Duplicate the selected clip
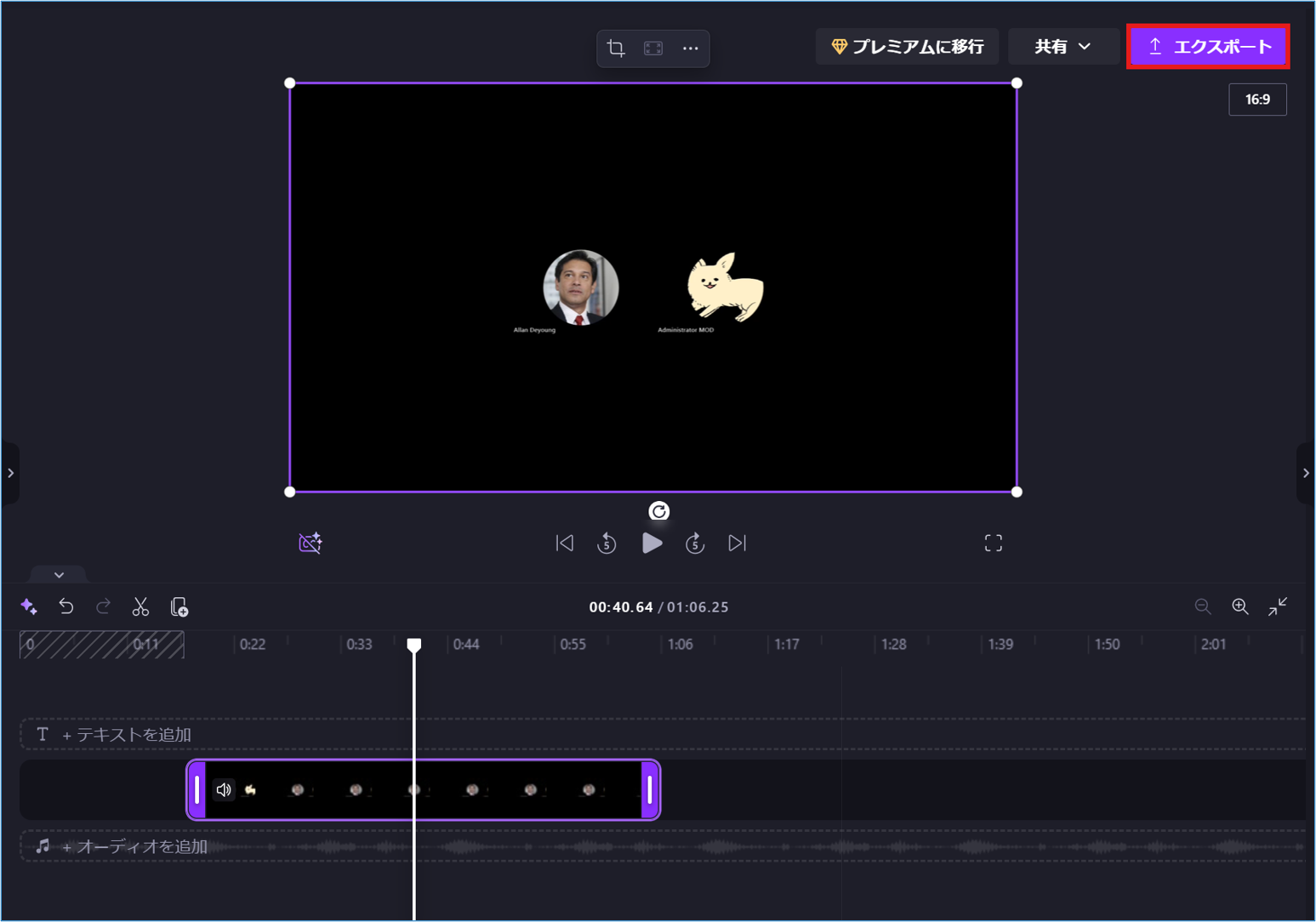The image size is (1316, 922). click(179, 606)
